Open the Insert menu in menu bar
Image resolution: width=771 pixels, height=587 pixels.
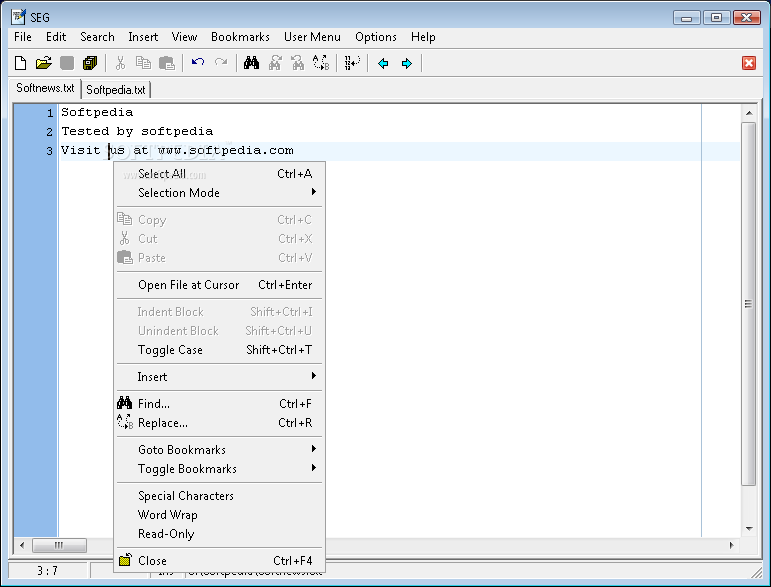[143, 37]
